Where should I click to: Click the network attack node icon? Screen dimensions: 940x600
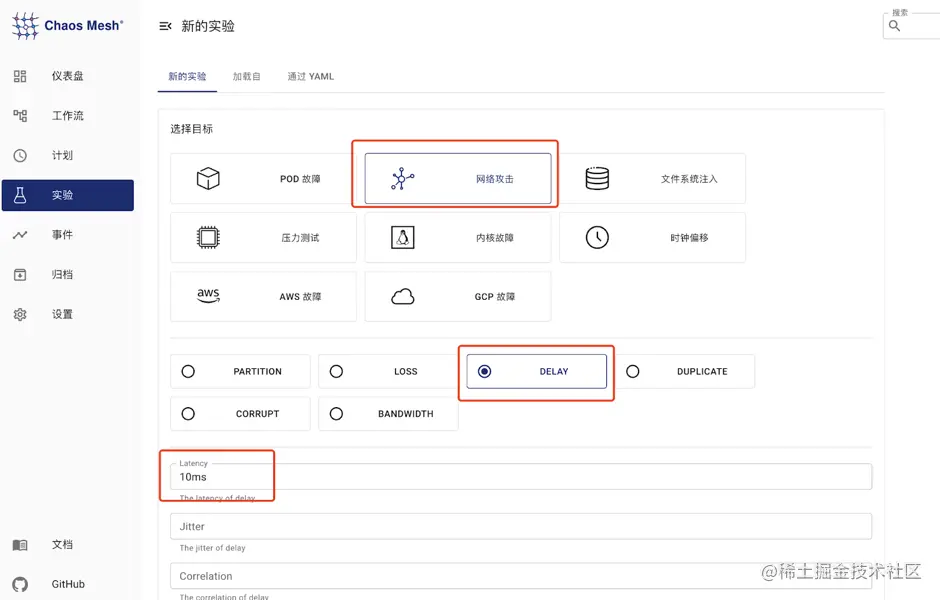coord(402,178)
